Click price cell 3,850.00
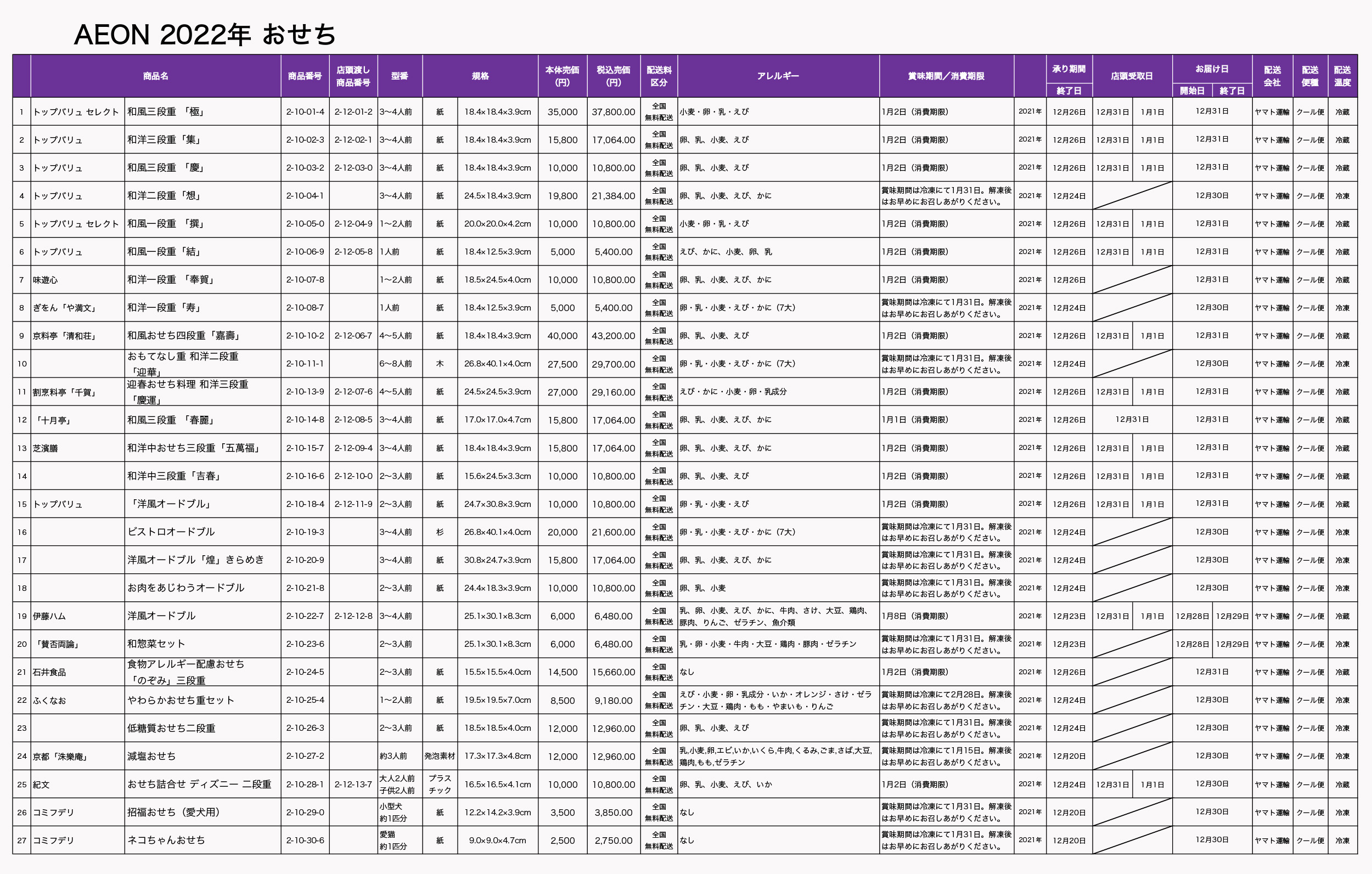 point(614,813)
